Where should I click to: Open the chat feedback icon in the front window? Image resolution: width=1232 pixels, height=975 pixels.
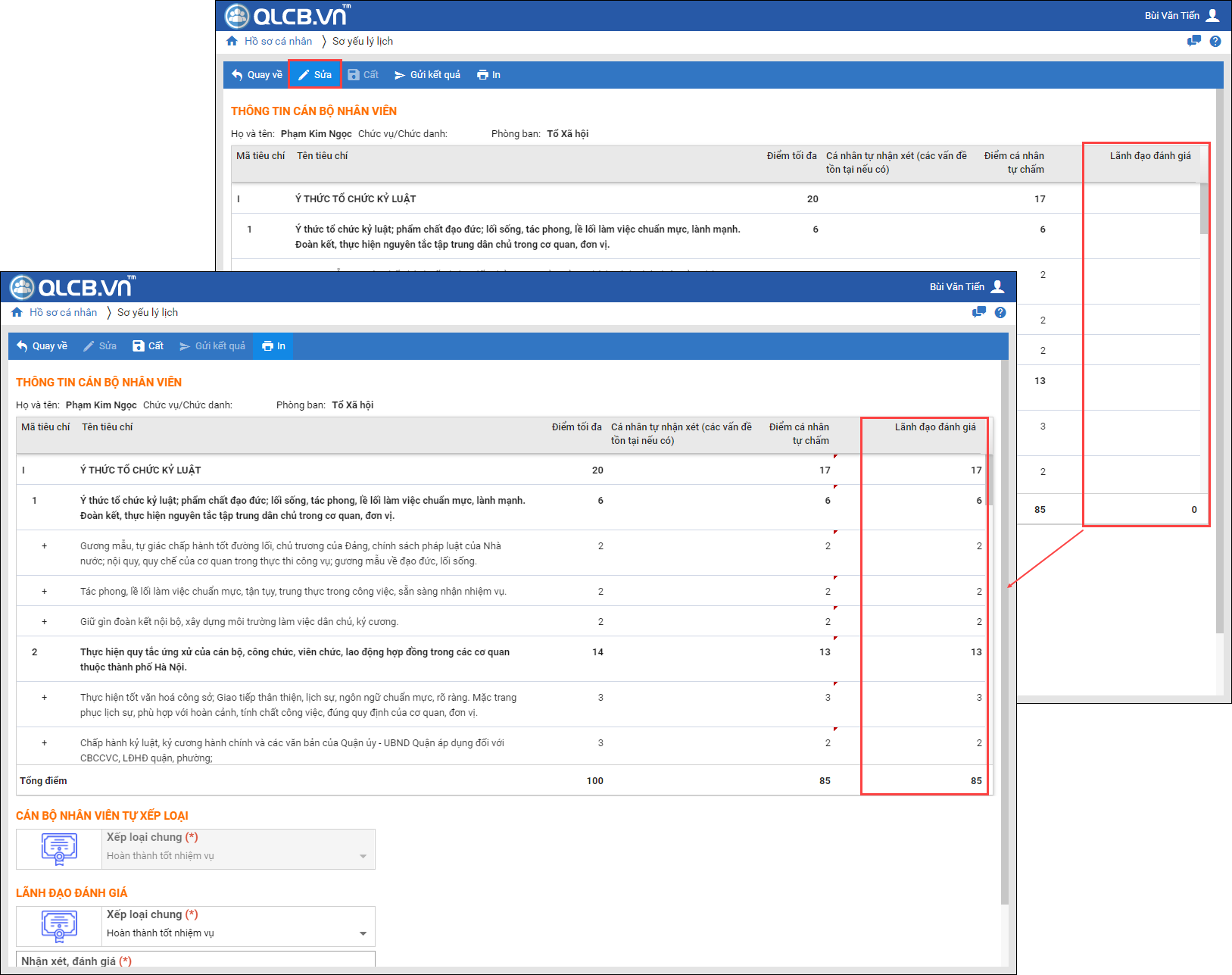click(x=979, y=312)
